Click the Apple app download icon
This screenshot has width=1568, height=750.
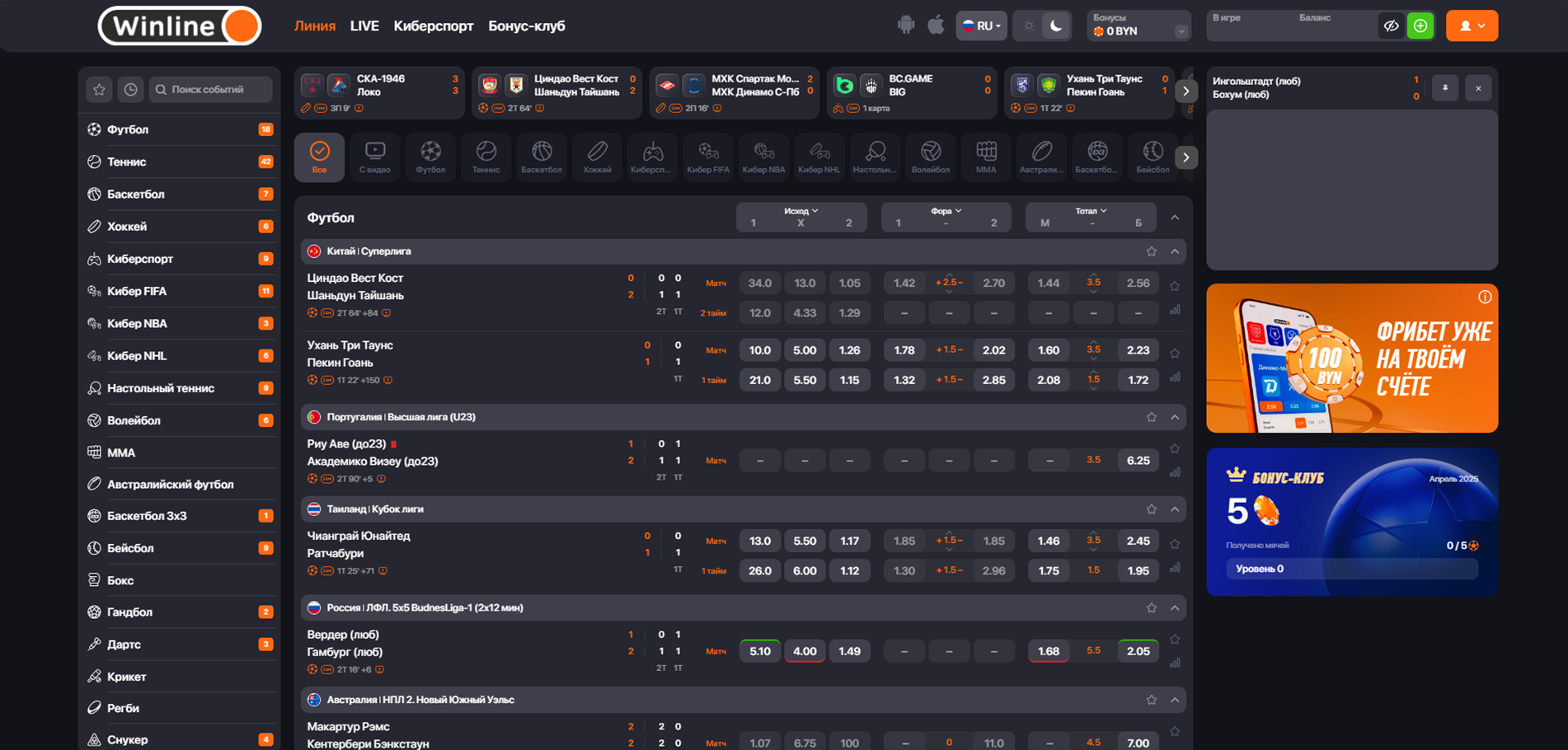click(x=936, y=26)
